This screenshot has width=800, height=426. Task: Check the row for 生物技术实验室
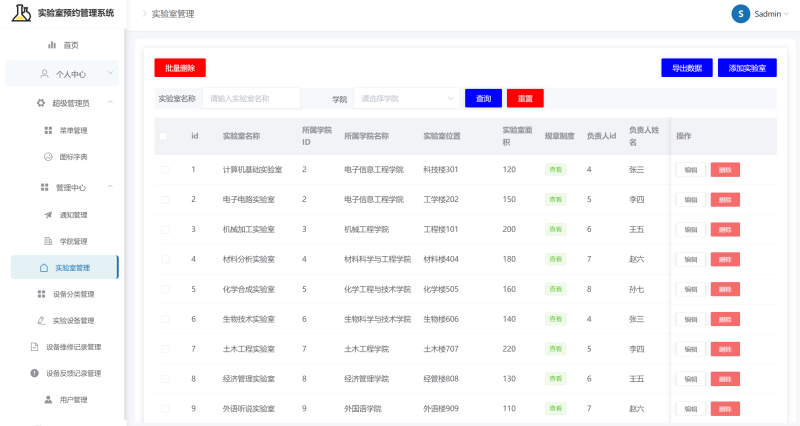[x=165, y=319]
